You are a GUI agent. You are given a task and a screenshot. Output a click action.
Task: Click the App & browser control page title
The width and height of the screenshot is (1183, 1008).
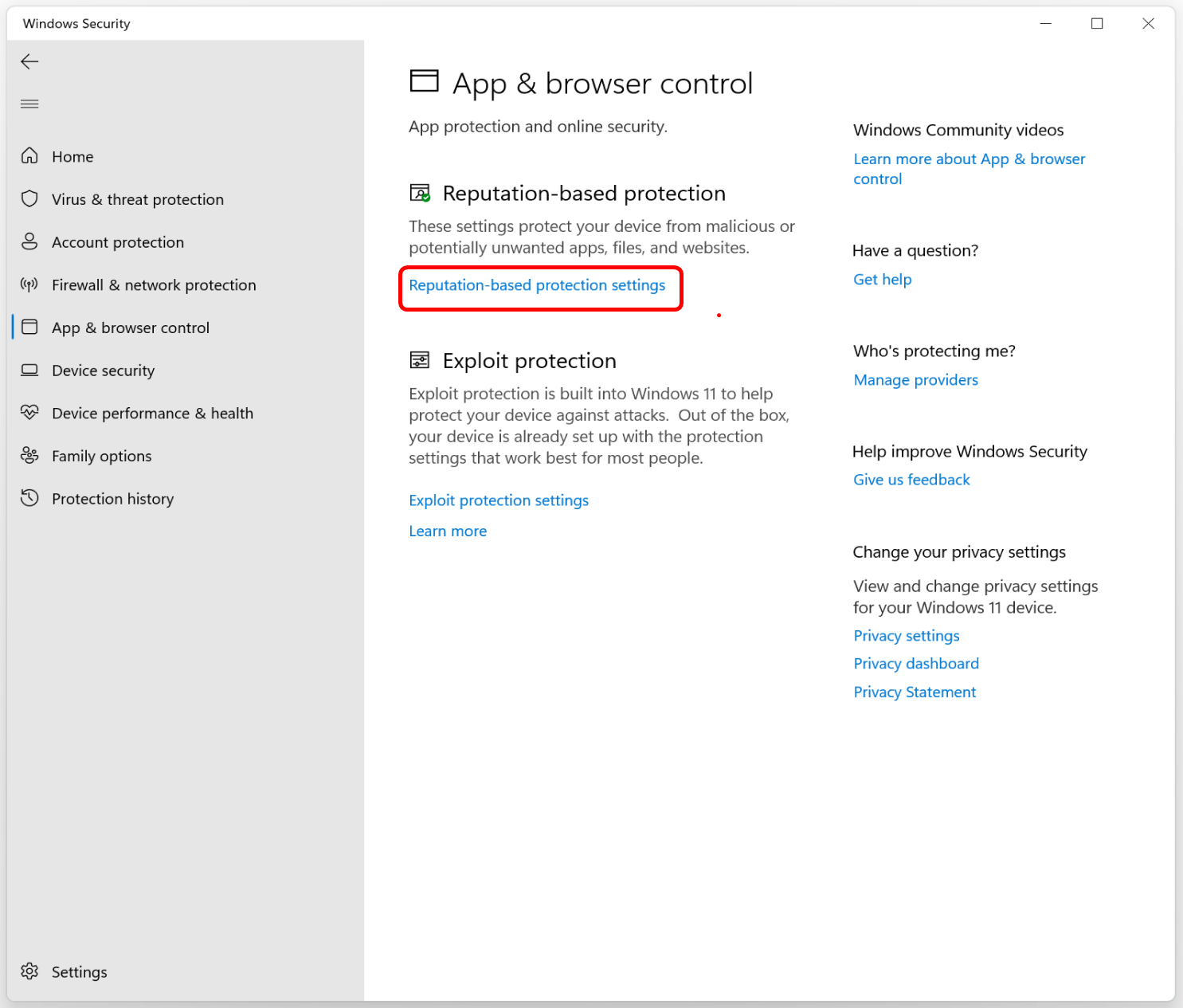pos(602,84)
